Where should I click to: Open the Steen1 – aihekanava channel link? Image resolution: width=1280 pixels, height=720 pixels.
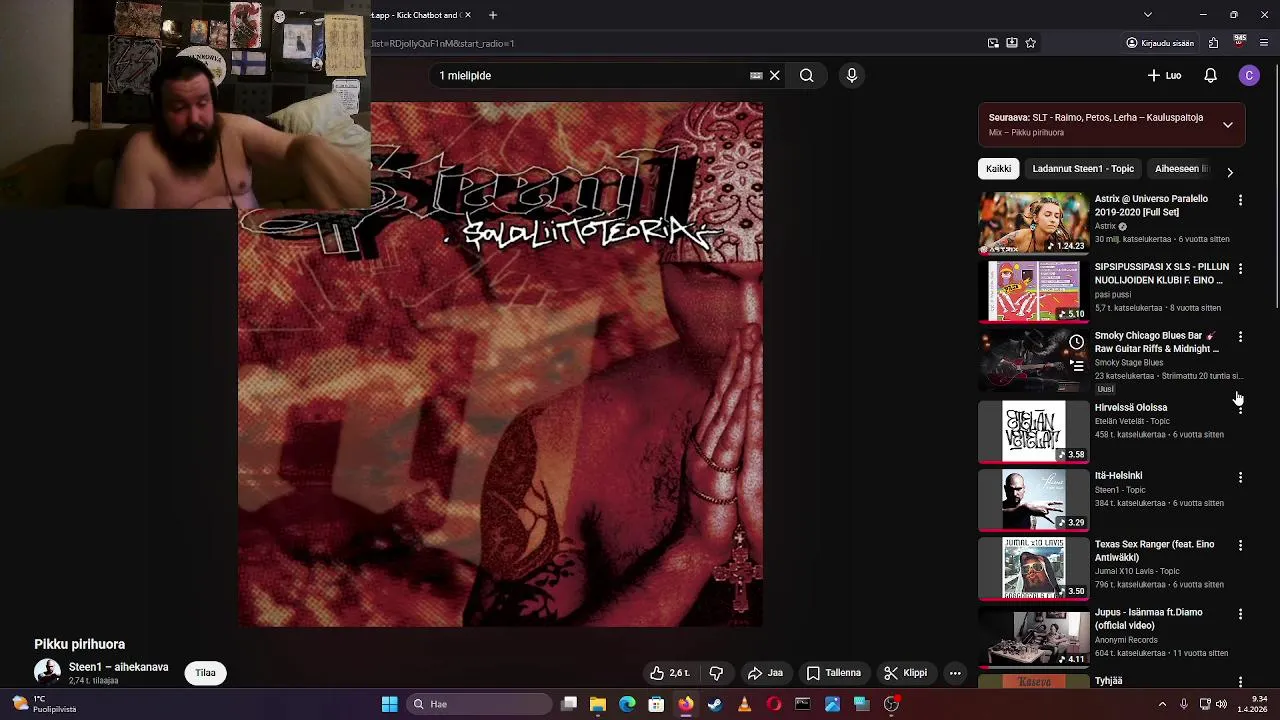(x=118, y=667)
